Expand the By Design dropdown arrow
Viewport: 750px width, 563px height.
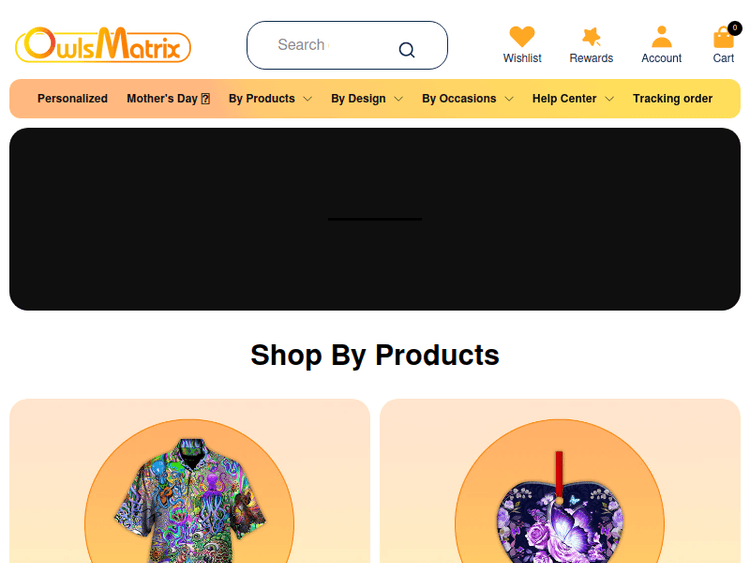pyautogui.click(x=398, y=99)
